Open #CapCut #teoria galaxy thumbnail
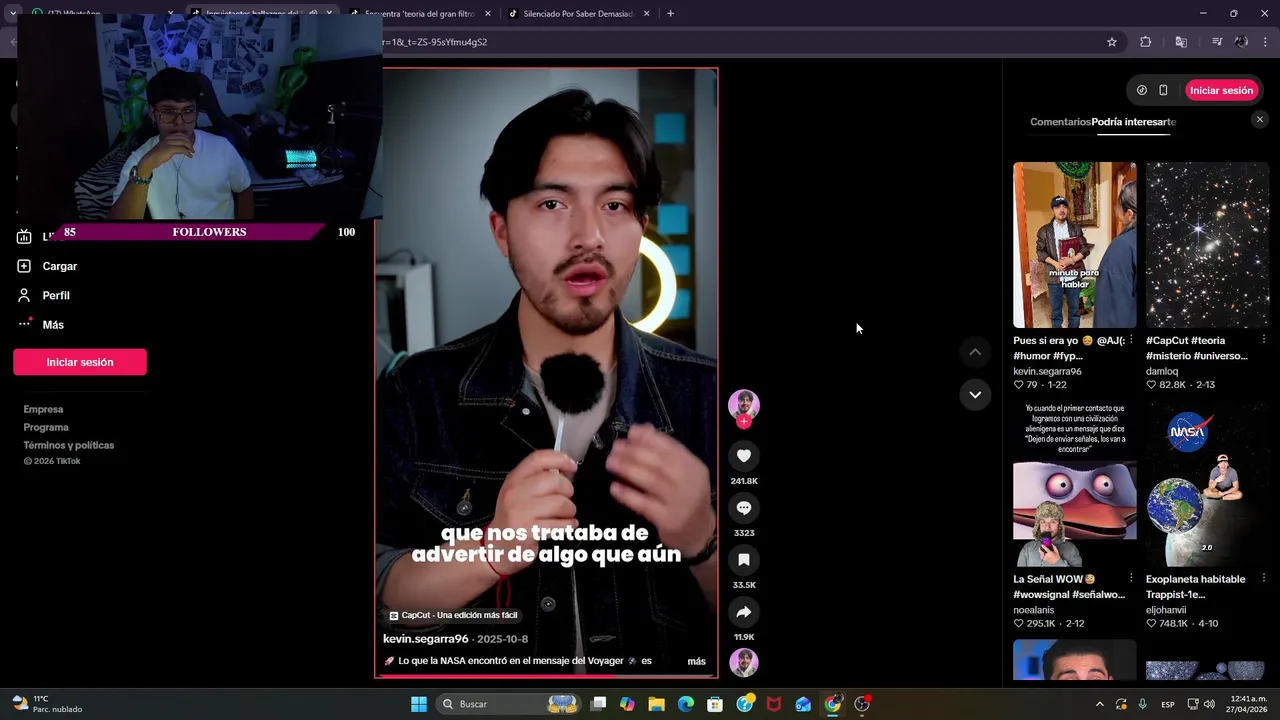 pos(1207,245)
